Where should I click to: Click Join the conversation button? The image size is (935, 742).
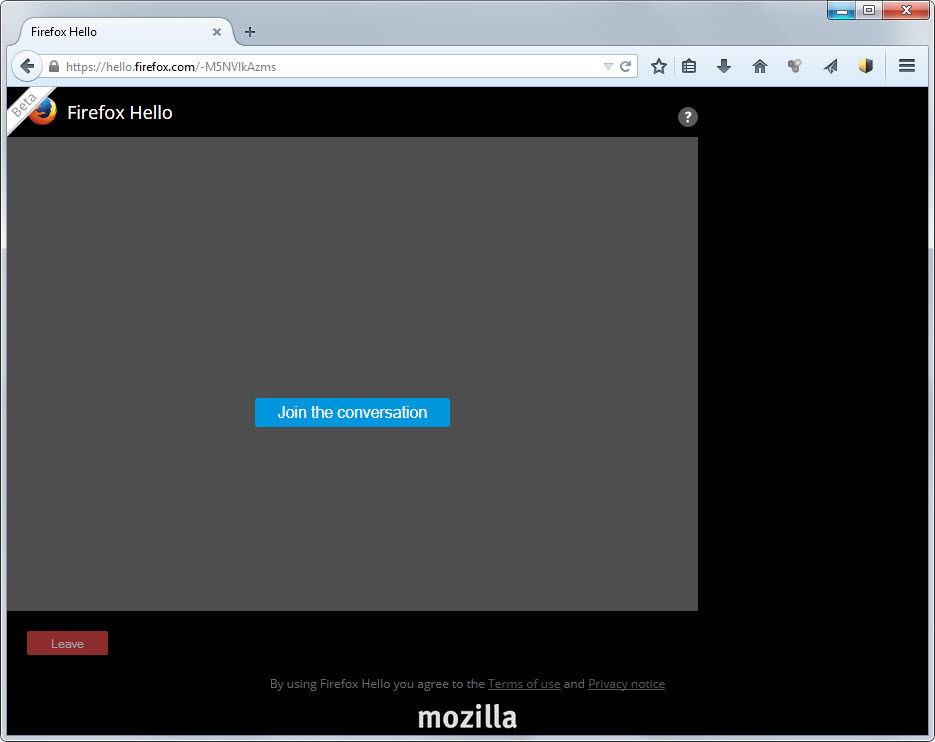click(352, 412)
